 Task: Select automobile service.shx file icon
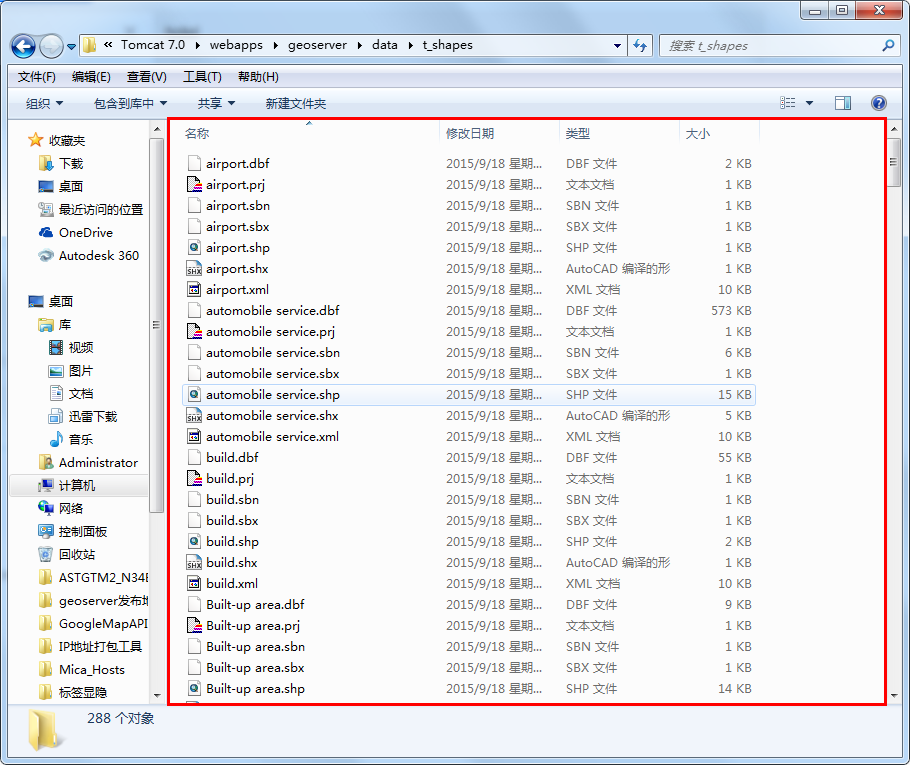194,416
